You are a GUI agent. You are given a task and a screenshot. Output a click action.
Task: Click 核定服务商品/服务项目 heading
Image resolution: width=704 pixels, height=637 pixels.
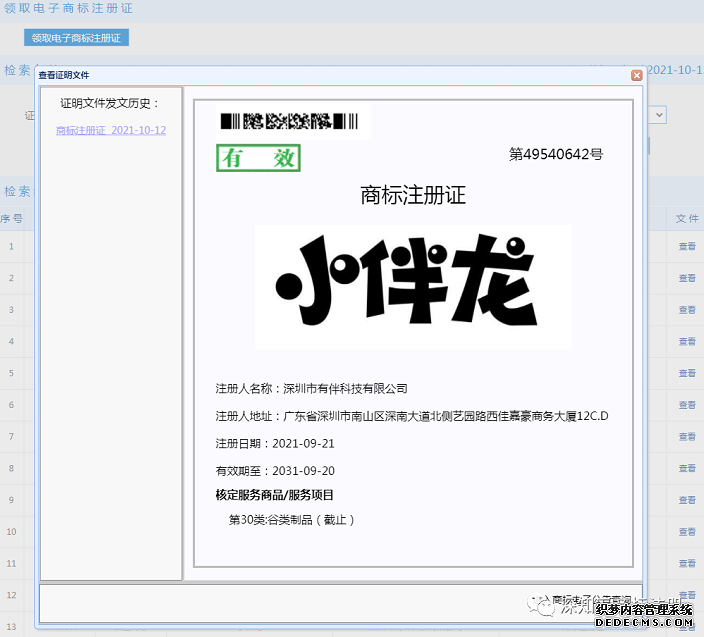pos(274,495)
